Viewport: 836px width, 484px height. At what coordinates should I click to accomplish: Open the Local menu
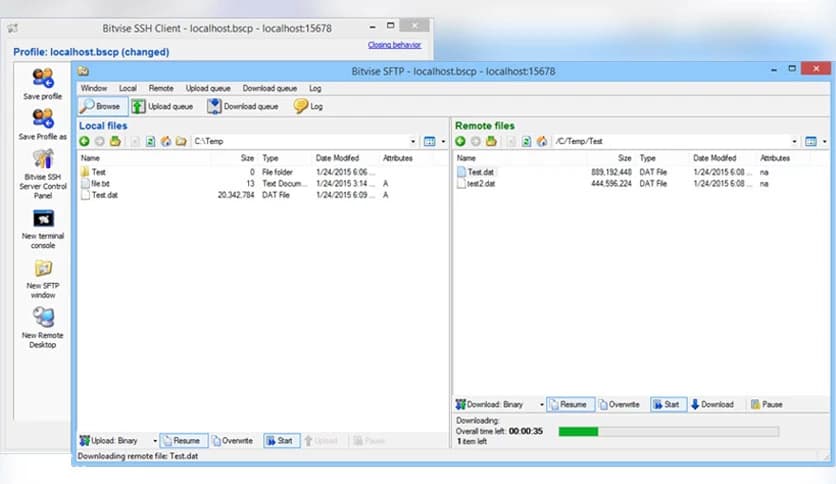(x=127, y=88)
